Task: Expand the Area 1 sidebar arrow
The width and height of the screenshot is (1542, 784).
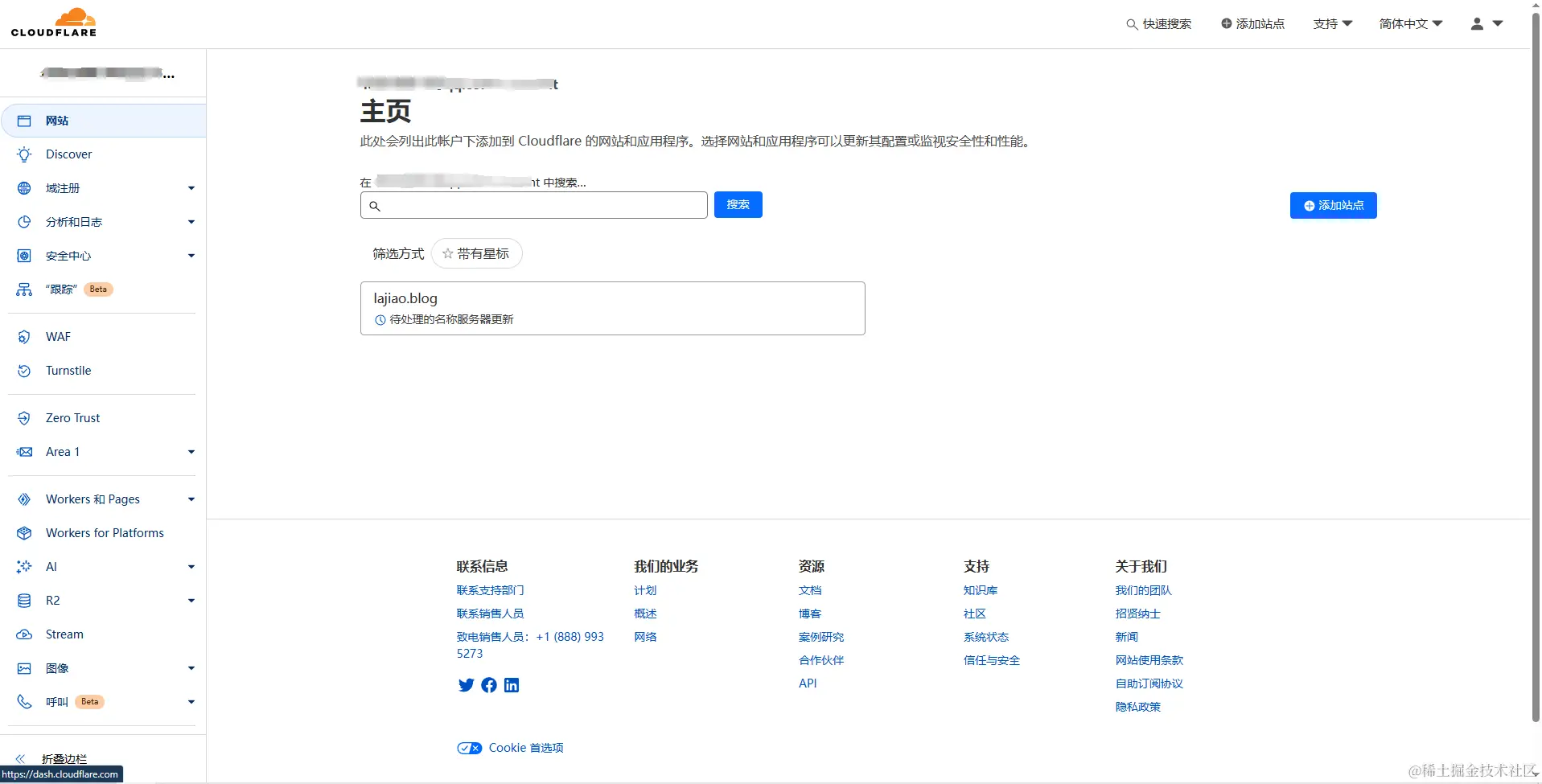Action: [191, 452]
